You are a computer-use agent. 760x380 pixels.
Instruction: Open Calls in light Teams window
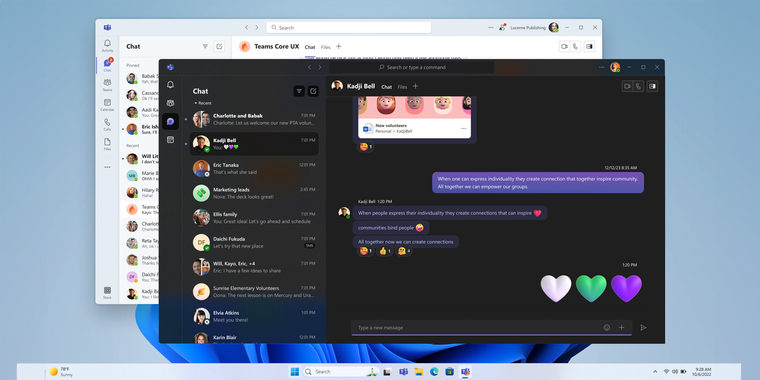(107, 125)
